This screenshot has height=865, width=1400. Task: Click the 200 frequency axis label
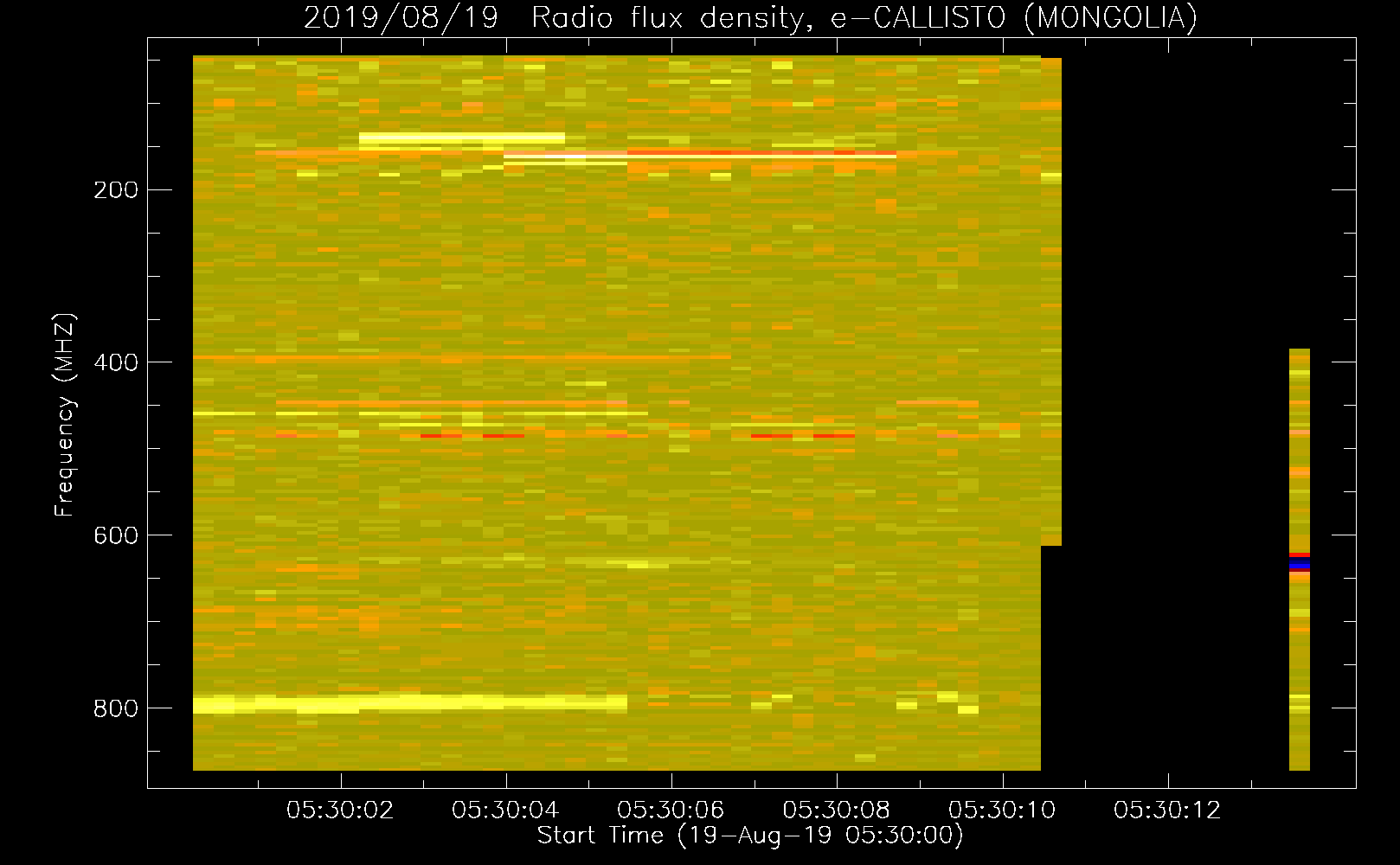(116, 190)
